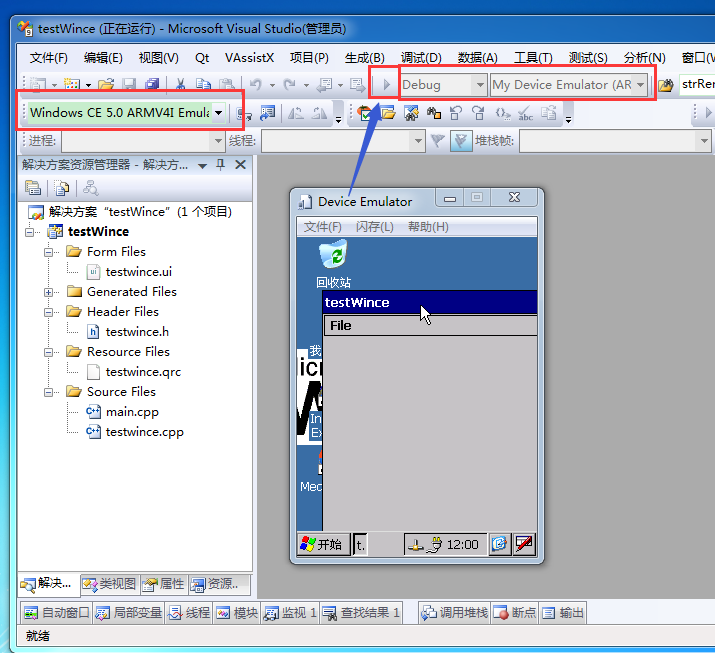Open the 堆栈帧 stack frame dropdown
715x653 pixels.
[704, 141]
